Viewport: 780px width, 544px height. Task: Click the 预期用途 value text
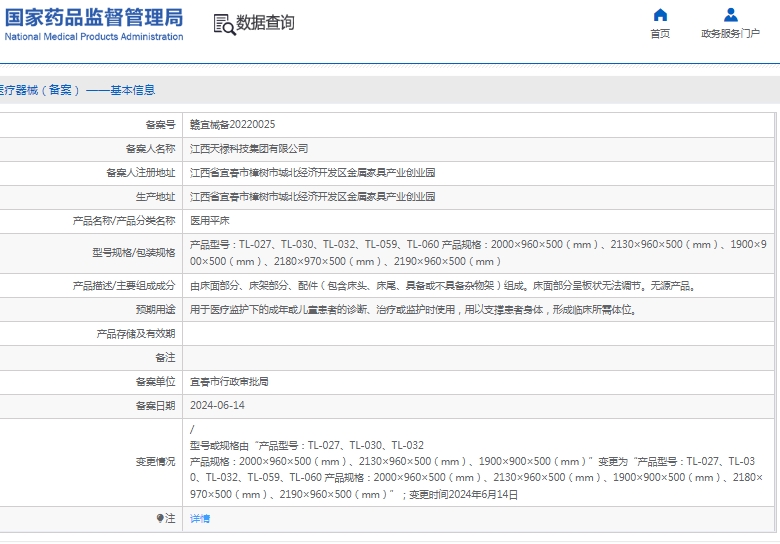tap(413, 310)
